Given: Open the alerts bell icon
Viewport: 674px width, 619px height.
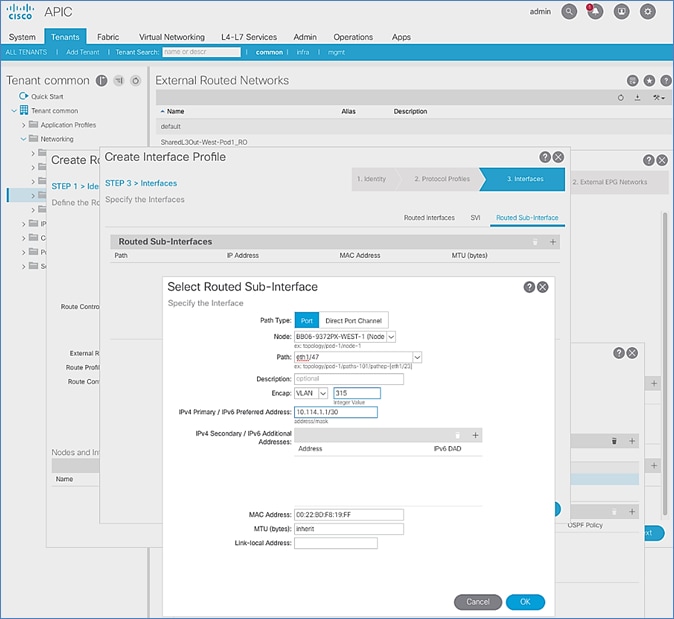Looking at the screenshot, I should [x=595, y=12].
